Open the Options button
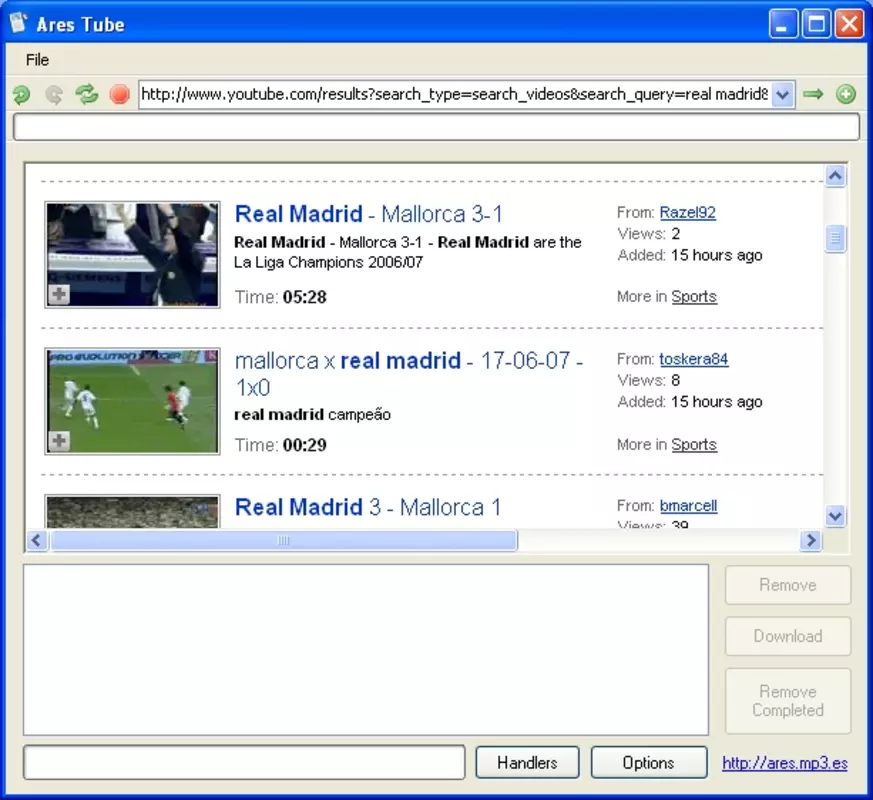The image size is (873, 800). 649,762
